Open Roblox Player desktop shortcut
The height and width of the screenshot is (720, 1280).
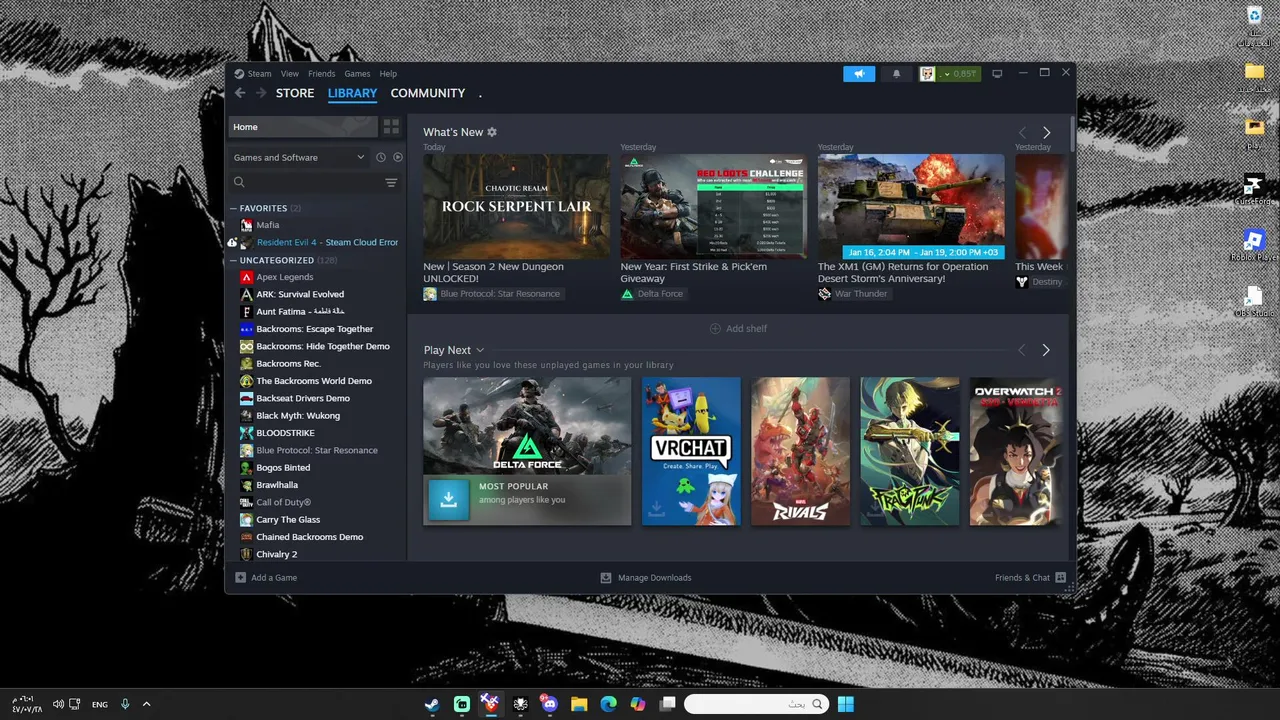click(x=1254, y=246)
